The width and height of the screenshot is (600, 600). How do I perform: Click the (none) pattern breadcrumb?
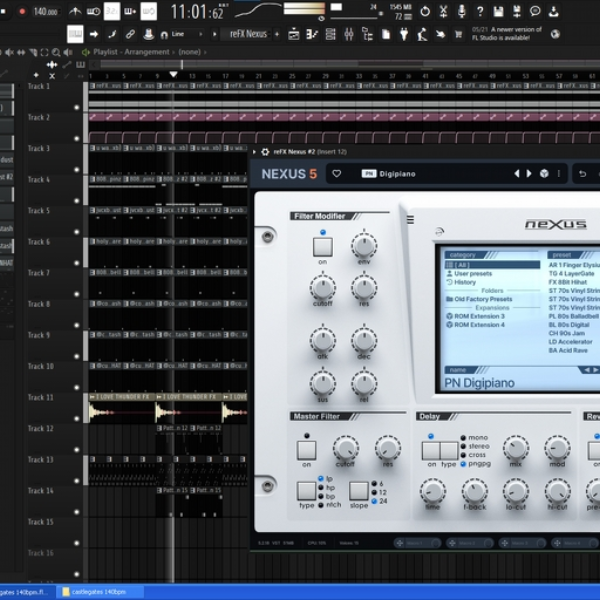[x=189, y=52]
